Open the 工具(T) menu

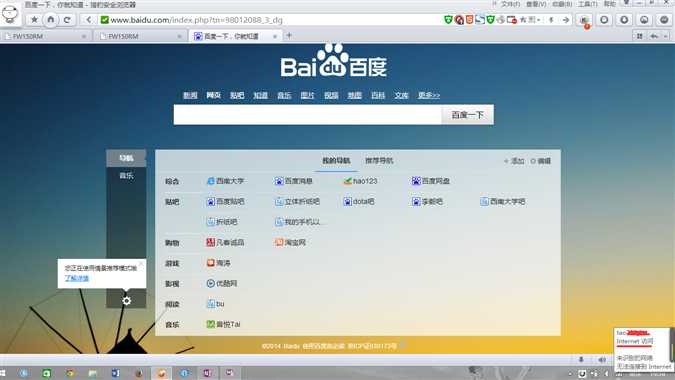click(x=588, y=4)
